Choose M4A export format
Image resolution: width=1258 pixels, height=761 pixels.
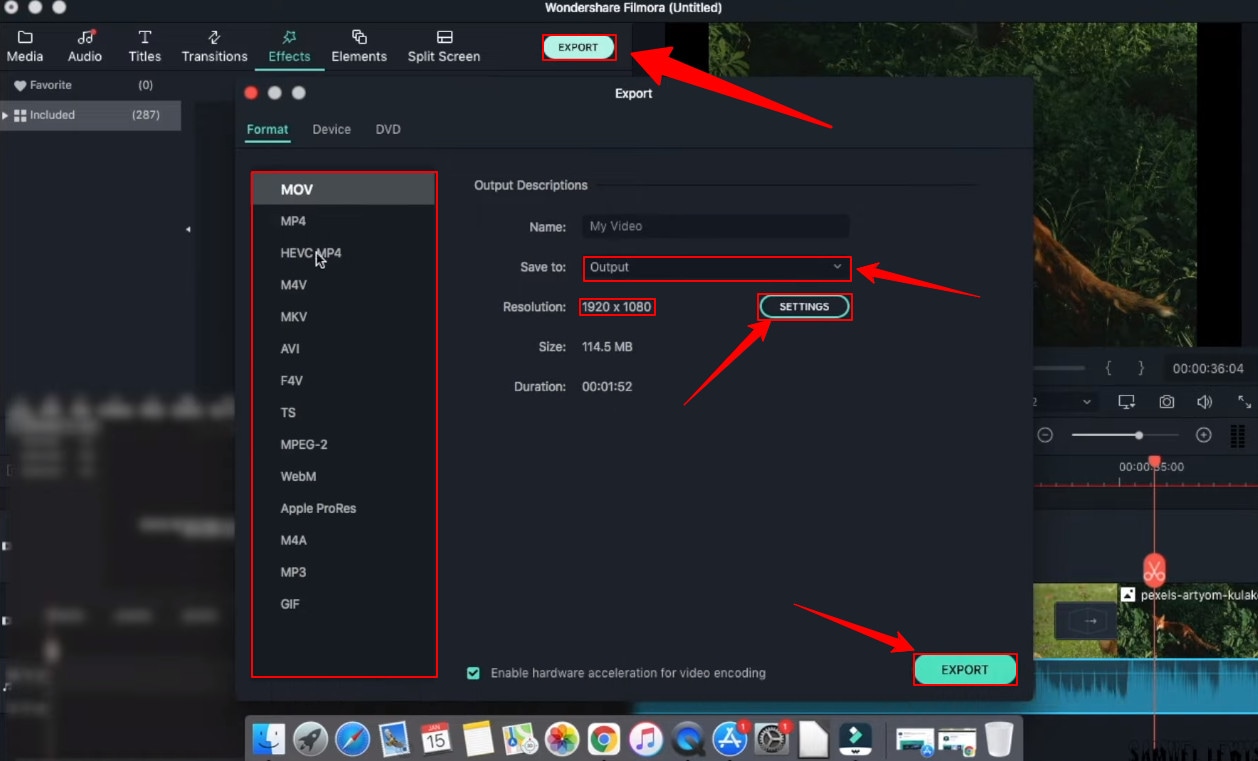coord(344,541)
